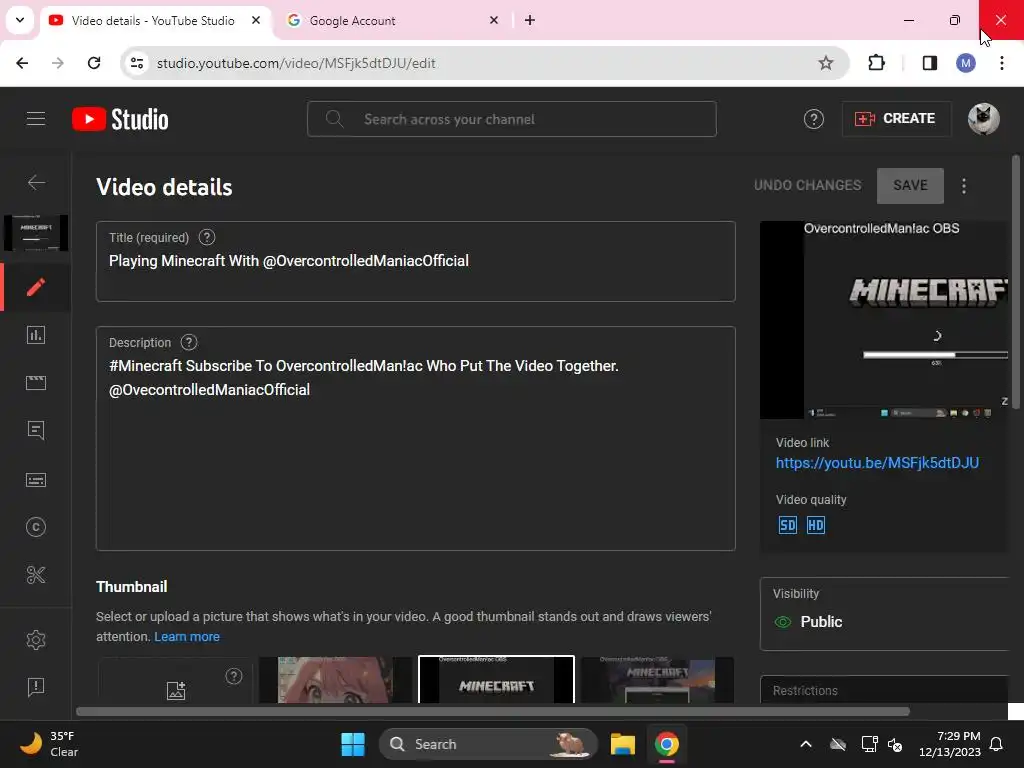Open Windows Start menu

(353, 744)
